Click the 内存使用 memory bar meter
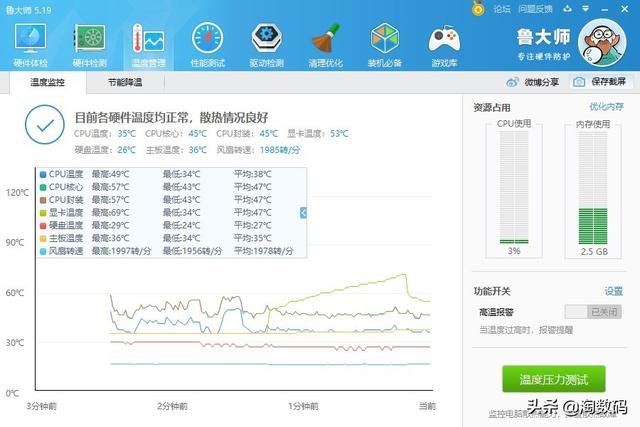The image size is (640, 427). pyautogui.click(x=593, y=187)
